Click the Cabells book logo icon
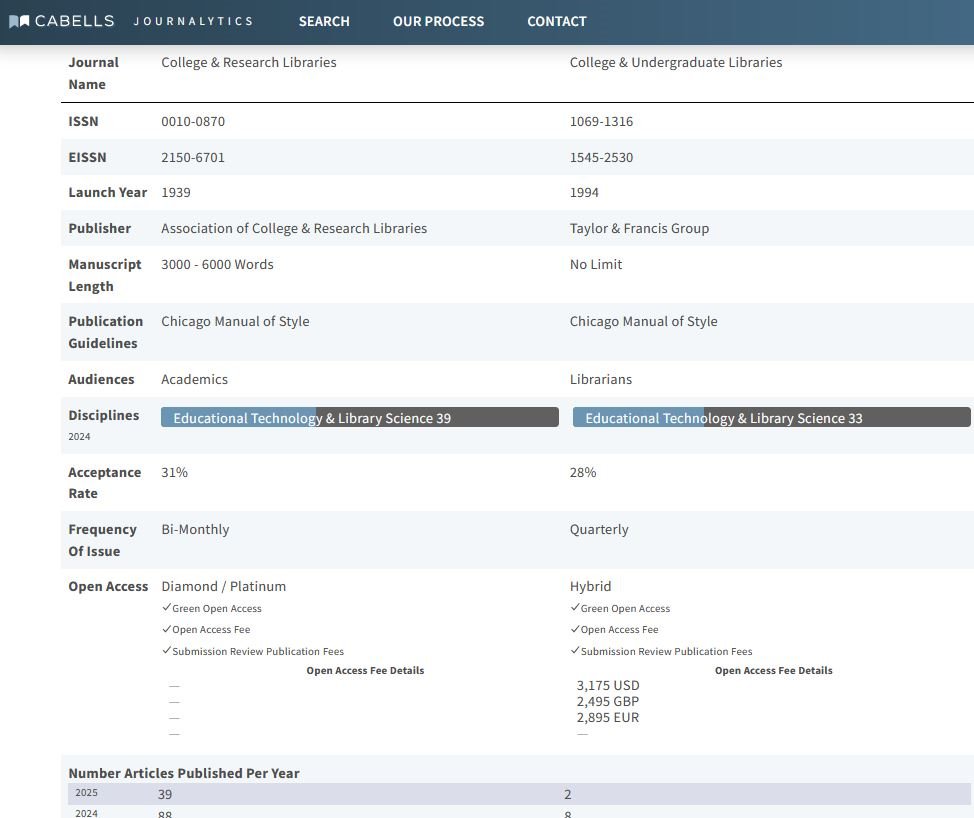The image size is (974, 818). point(19,21)
